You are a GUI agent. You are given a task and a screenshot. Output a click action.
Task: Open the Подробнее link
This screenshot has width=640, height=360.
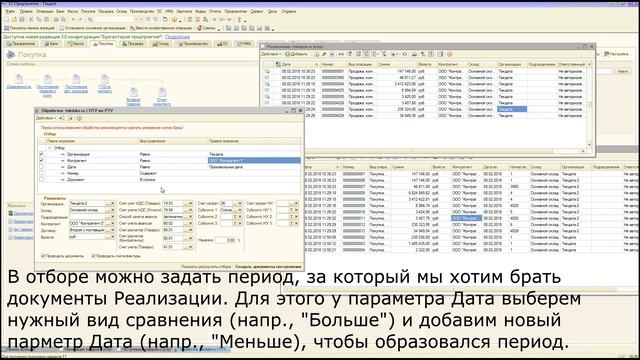177,37
